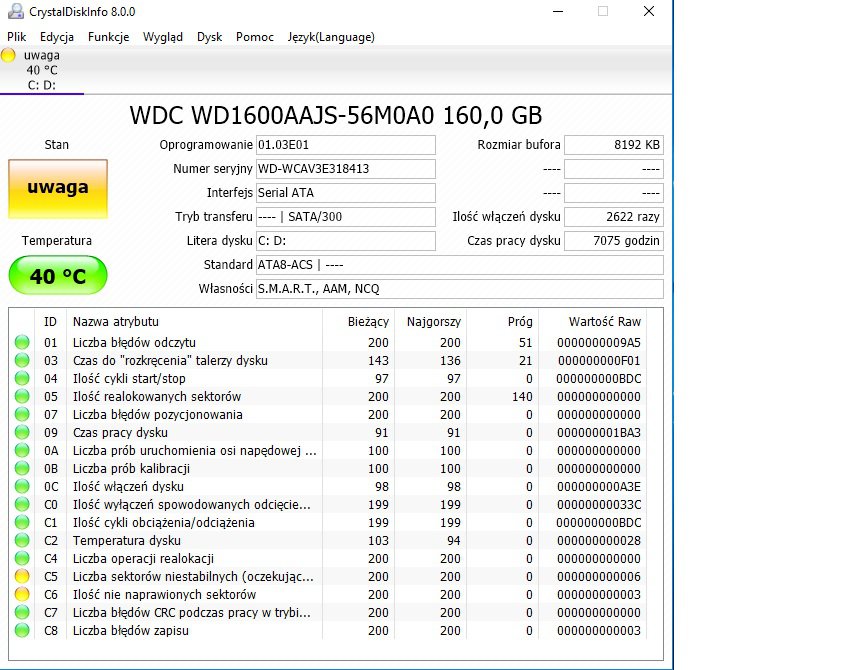Image resolution: width=864 pixels, height=670 pixels.
Task: Click the Próg column header
Action: click(x=503, y=322)
